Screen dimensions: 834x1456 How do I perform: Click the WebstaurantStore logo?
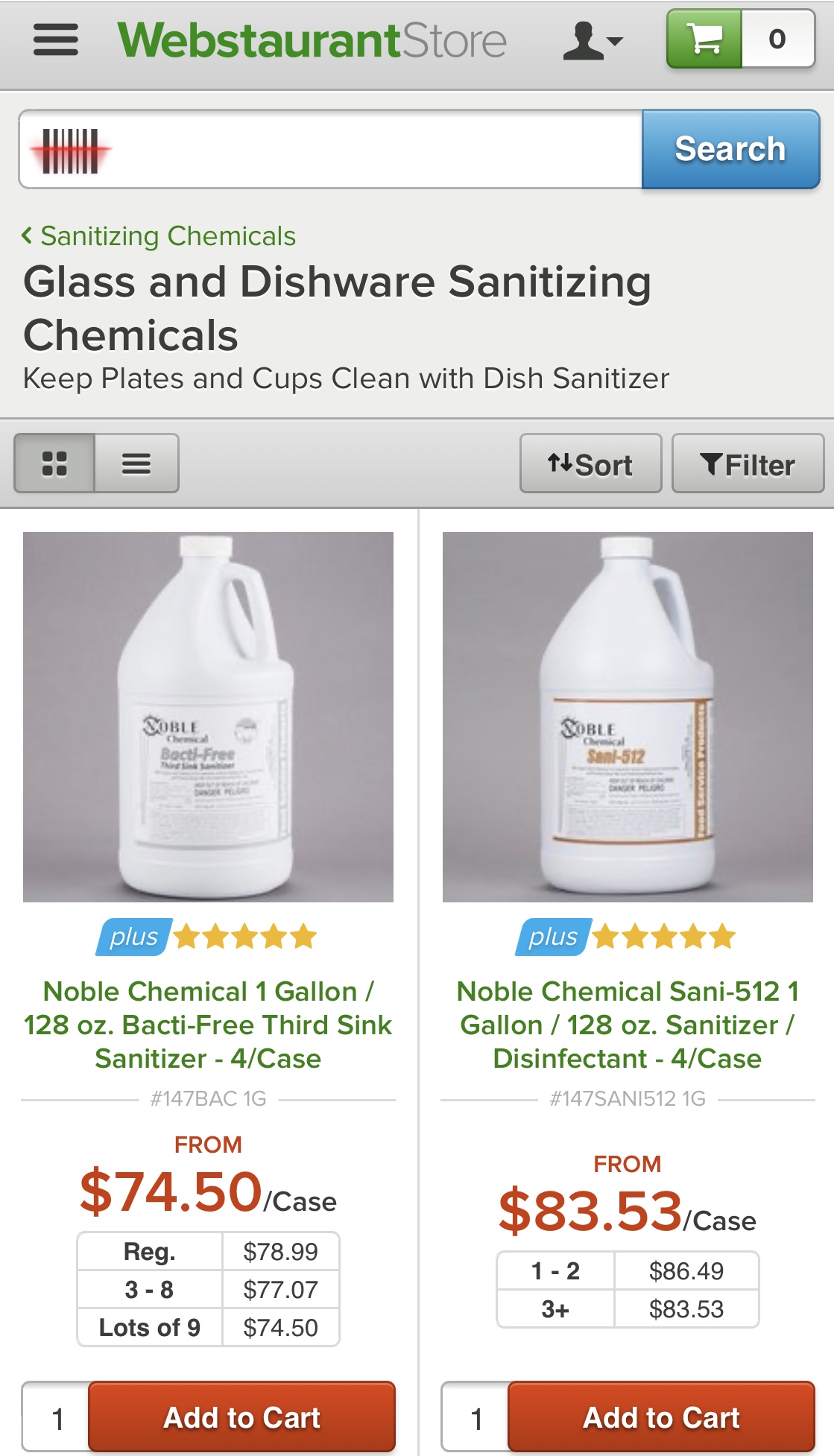312,40
